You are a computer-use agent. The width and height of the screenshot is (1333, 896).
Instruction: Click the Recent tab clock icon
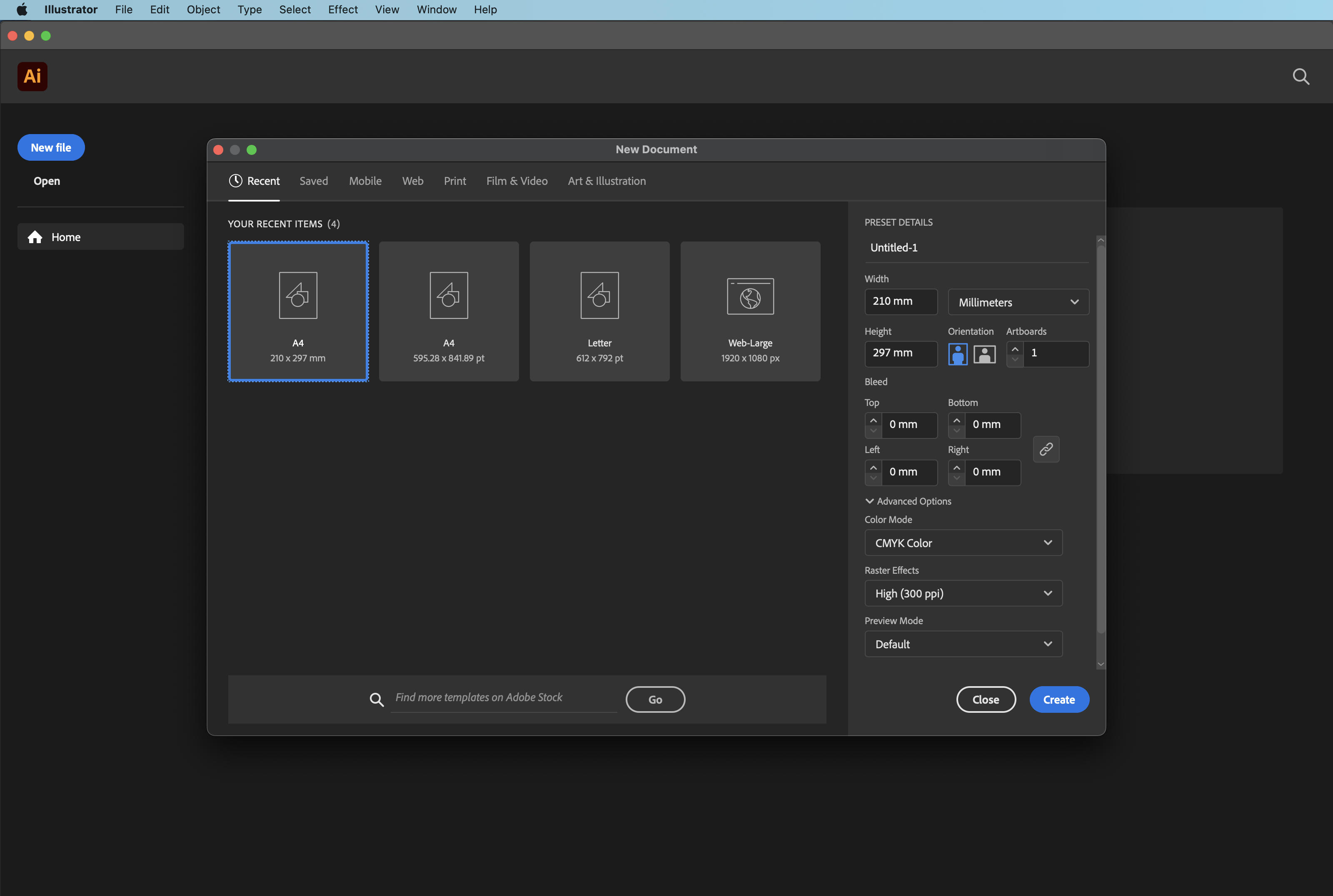(235, 181)
